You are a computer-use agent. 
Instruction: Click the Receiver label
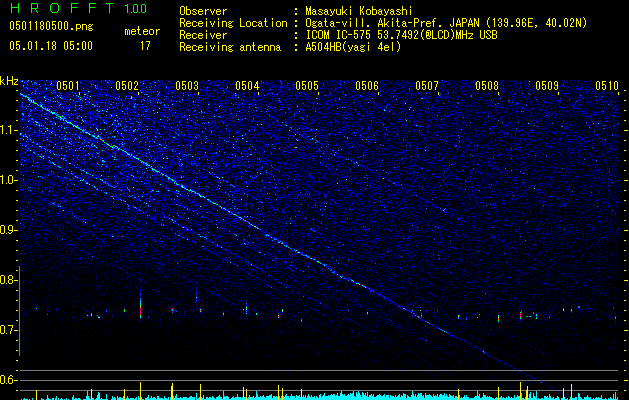tap(203, 35)
